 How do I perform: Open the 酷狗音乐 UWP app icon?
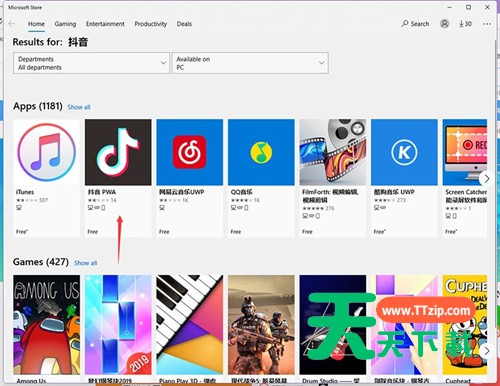click(404, 152)
